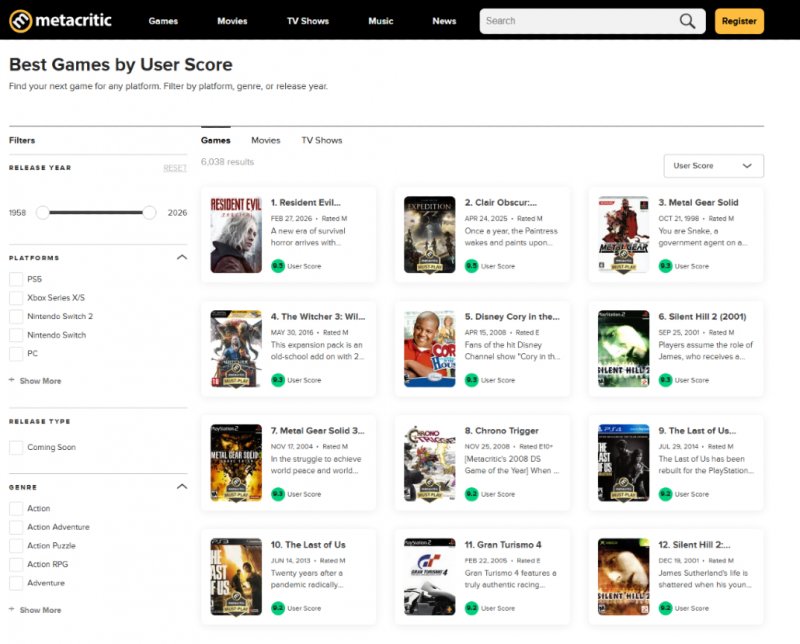Enable the Coming Soon filter
This screenshot has width=800, height=644.
(16, 447)
